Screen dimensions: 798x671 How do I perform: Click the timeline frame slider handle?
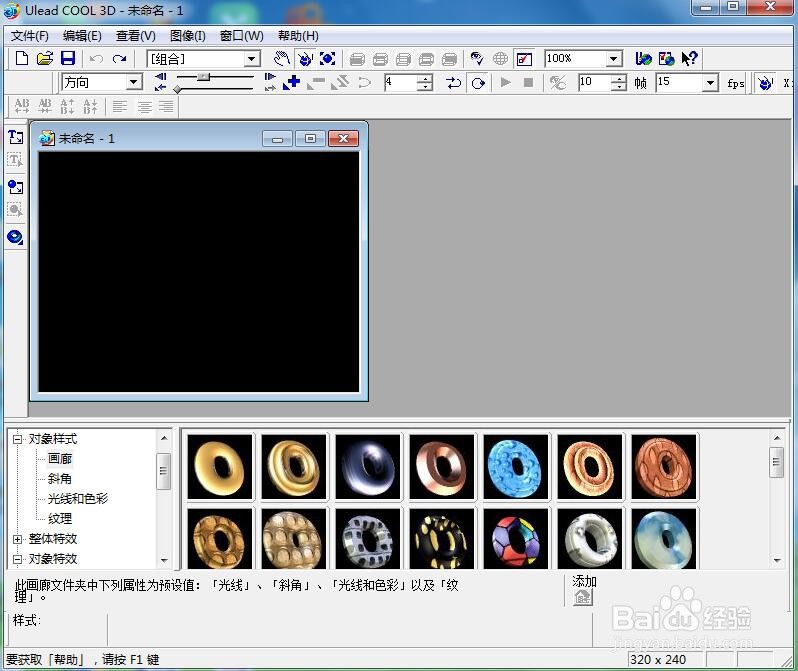tap(204, 77)
